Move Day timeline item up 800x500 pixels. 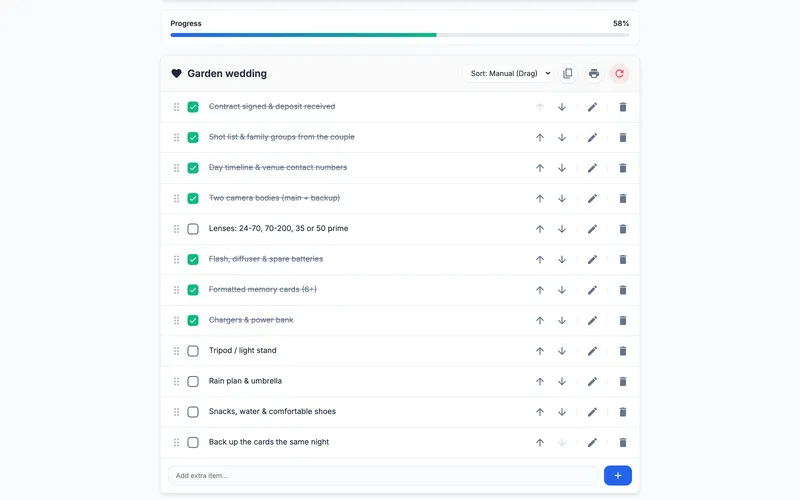540,168
